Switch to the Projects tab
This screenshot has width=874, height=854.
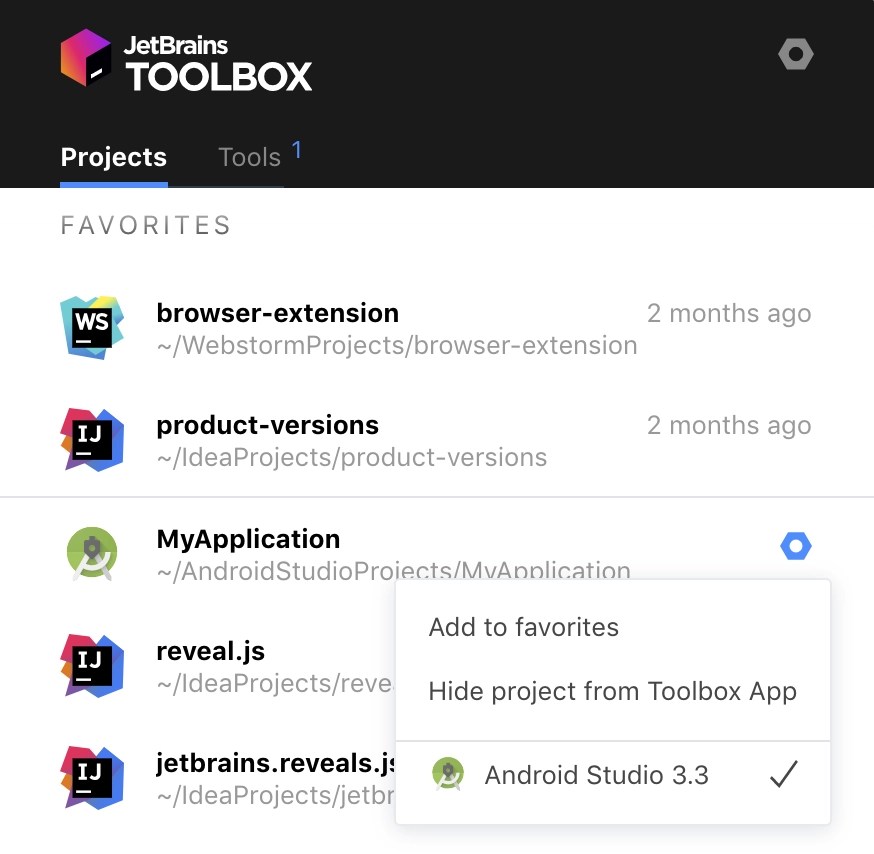(113, 157)
